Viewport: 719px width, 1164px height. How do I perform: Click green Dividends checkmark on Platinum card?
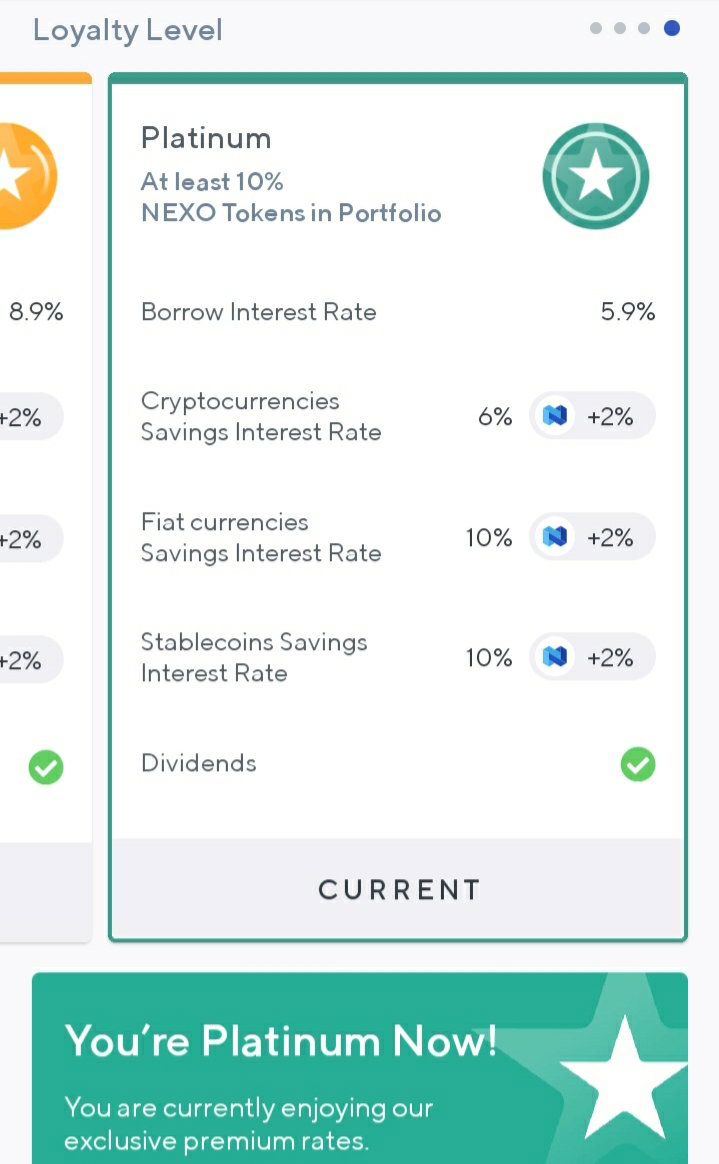[637, 764]
